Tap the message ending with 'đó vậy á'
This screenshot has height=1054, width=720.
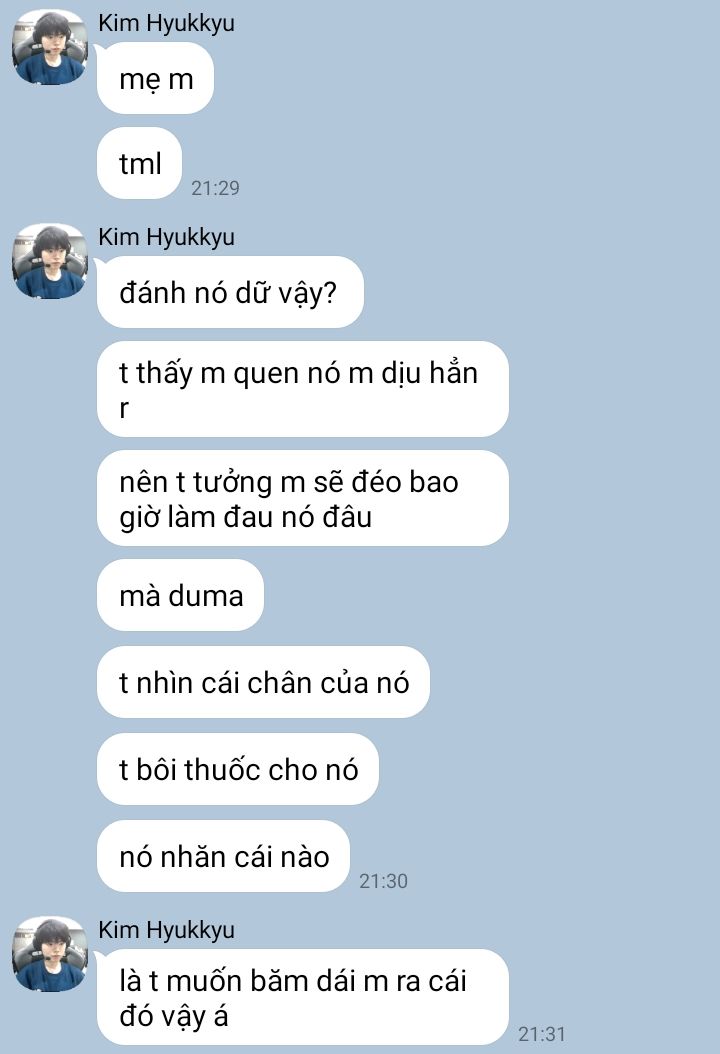(303, 998)
